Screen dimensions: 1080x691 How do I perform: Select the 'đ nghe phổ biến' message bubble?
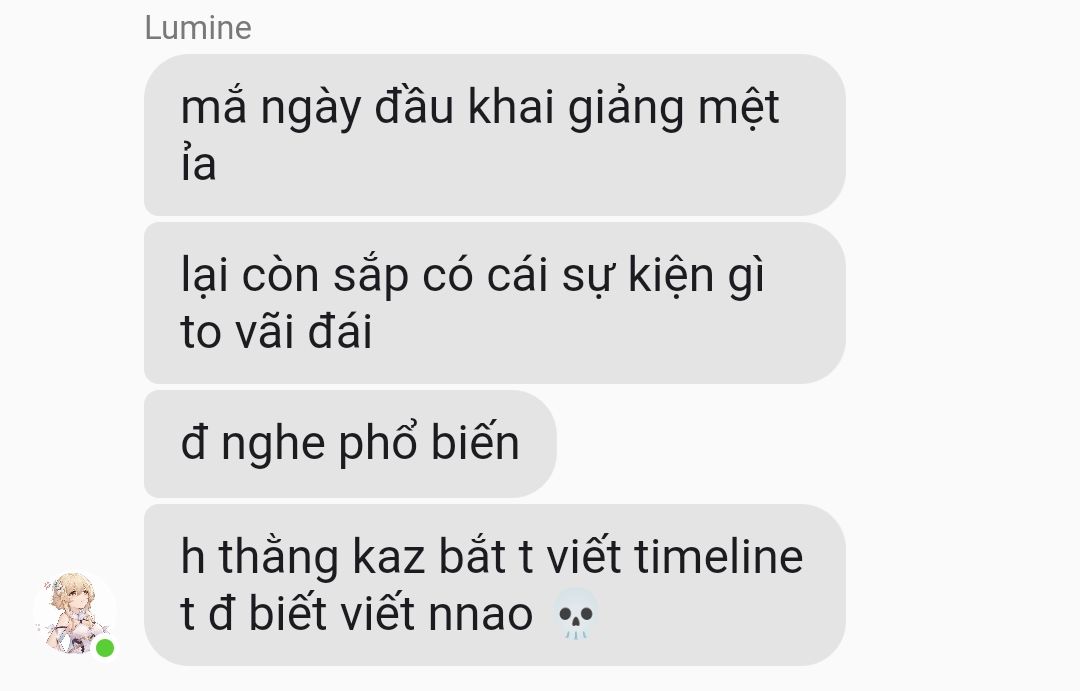coord(350,444)
